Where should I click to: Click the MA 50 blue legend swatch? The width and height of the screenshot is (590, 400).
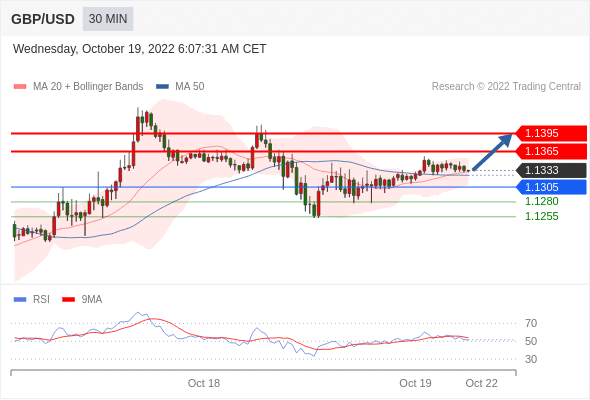(x=162, y=87)
